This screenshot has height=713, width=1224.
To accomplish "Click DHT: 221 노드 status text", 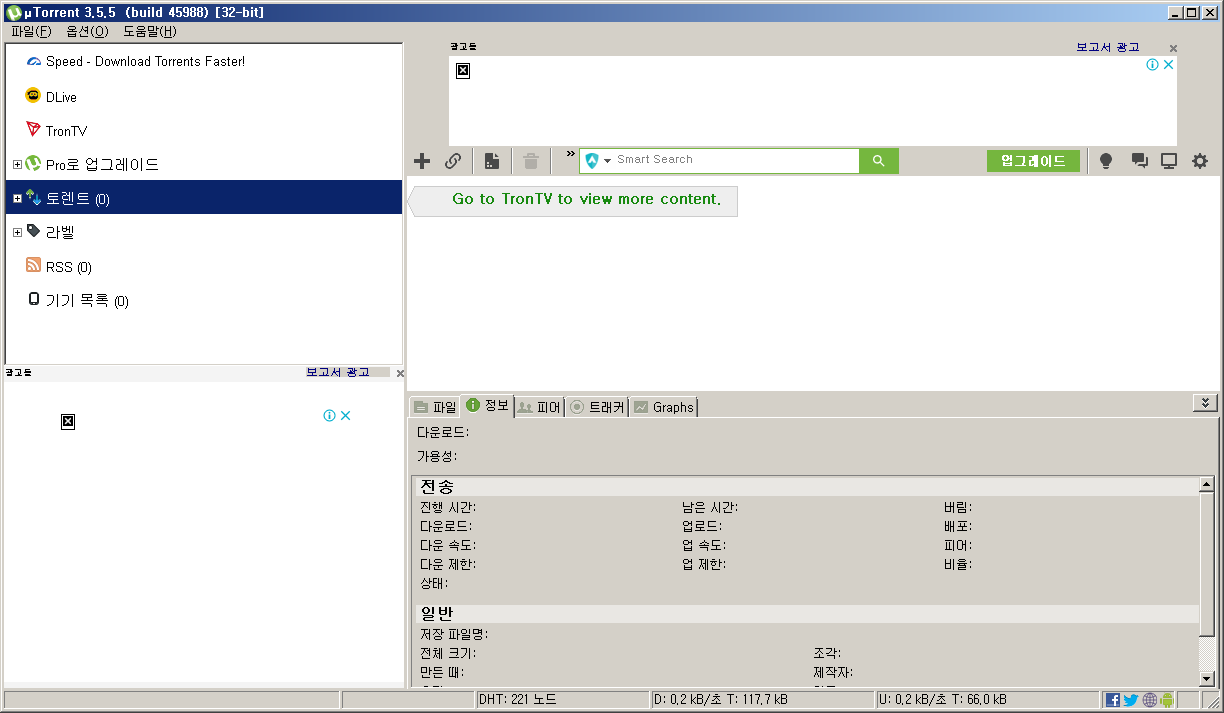I will [x=518, y=699].
